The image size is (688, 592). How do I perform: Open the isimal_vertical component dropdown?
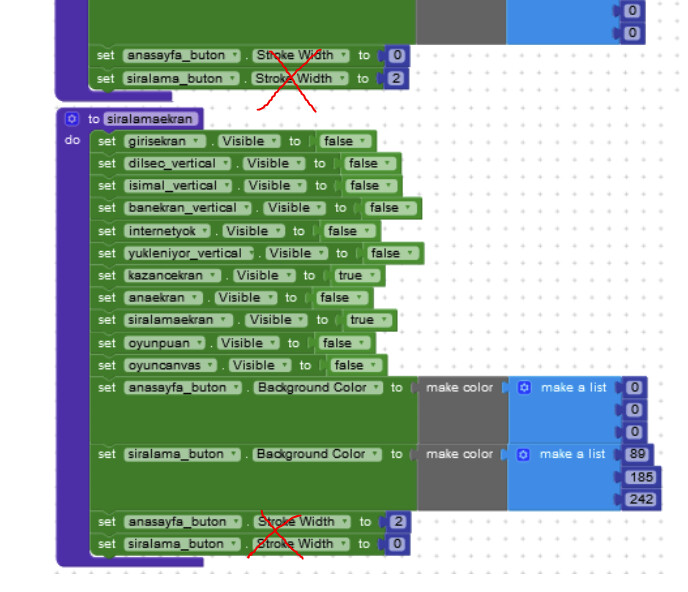pyautogui.click(x=178, y=186)
